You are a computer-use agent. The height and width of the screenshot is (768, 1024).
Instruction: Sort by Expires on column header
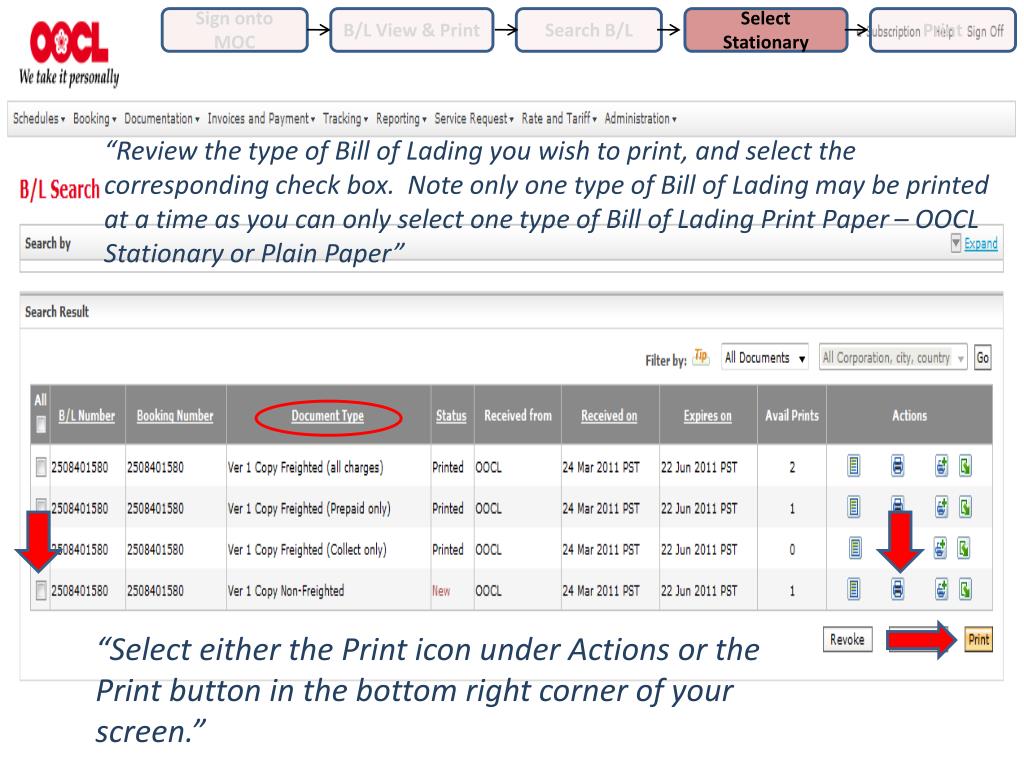click(x=707, y=415)
